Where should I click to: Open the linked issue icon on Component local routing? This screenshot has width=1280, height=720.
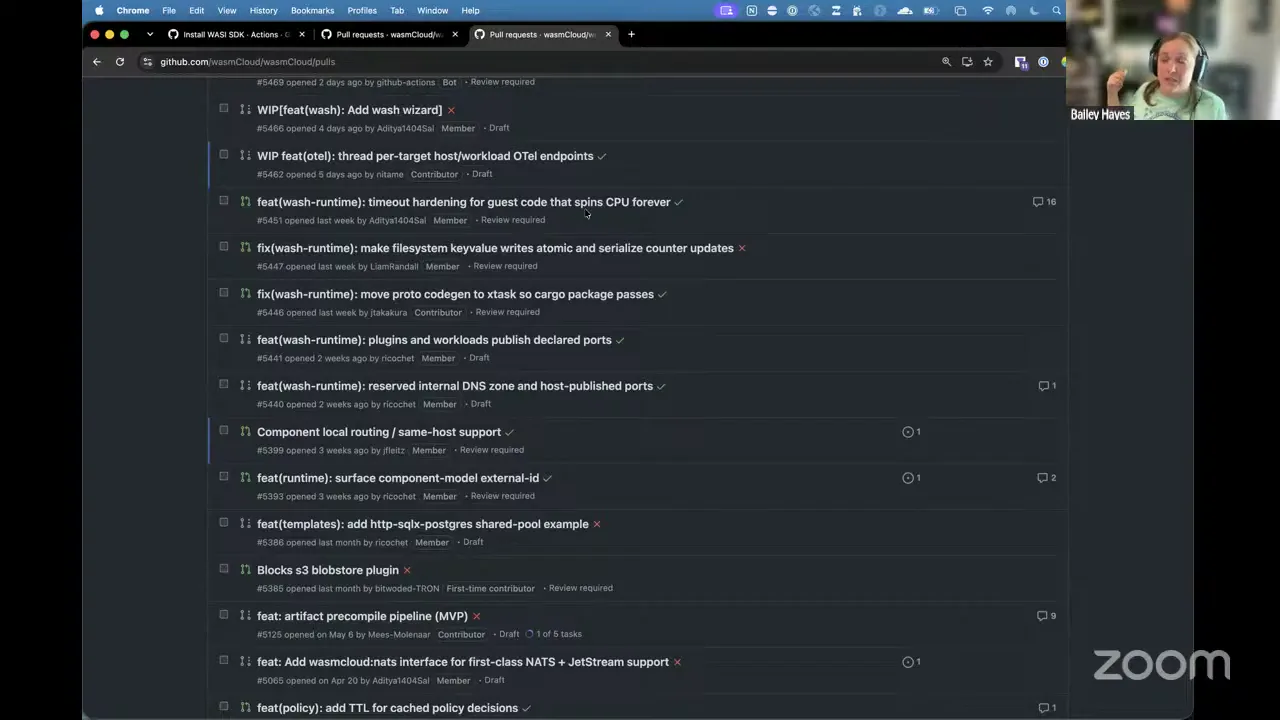[x=911, y=432]
